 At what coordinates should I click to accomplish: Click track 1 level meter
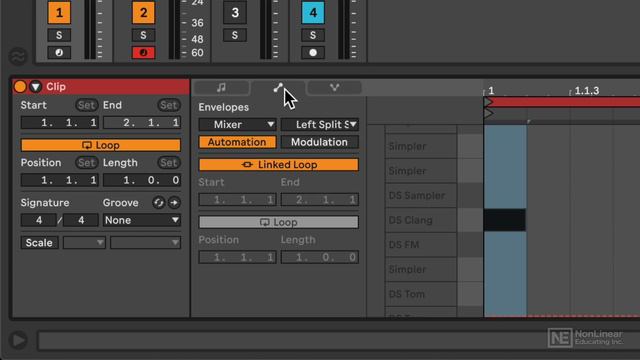90,29
